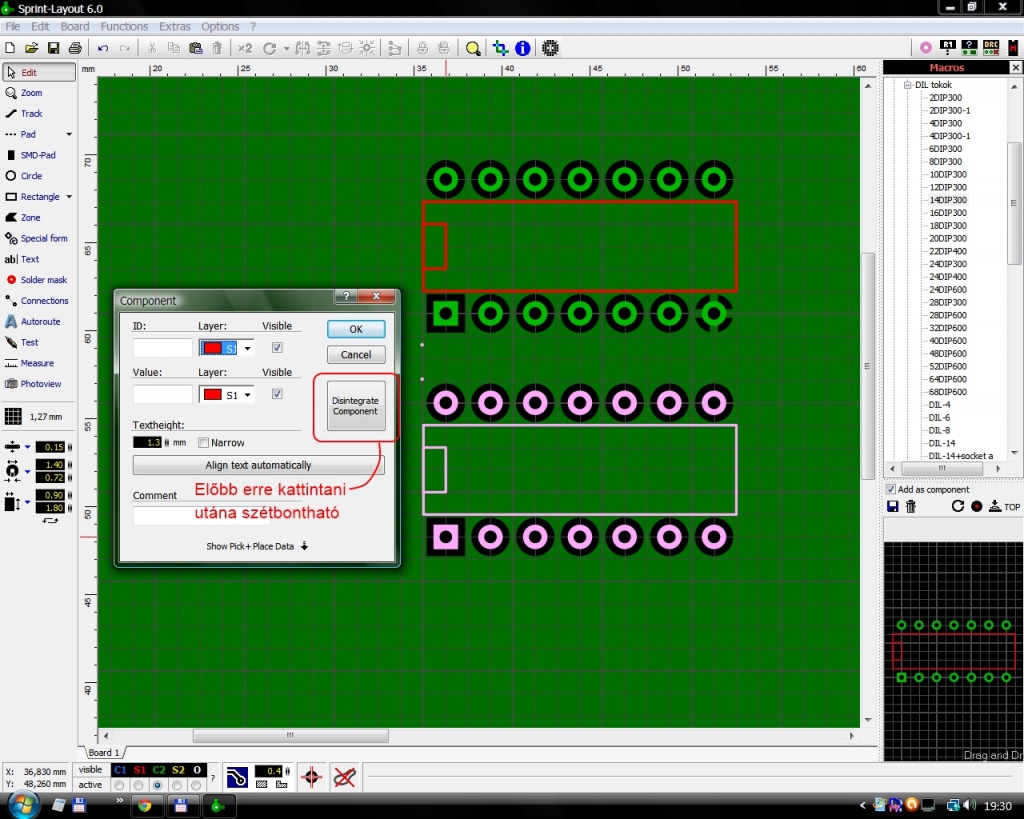
Task: Open the crosshair options icon in status bar
Action: point(311,777)
